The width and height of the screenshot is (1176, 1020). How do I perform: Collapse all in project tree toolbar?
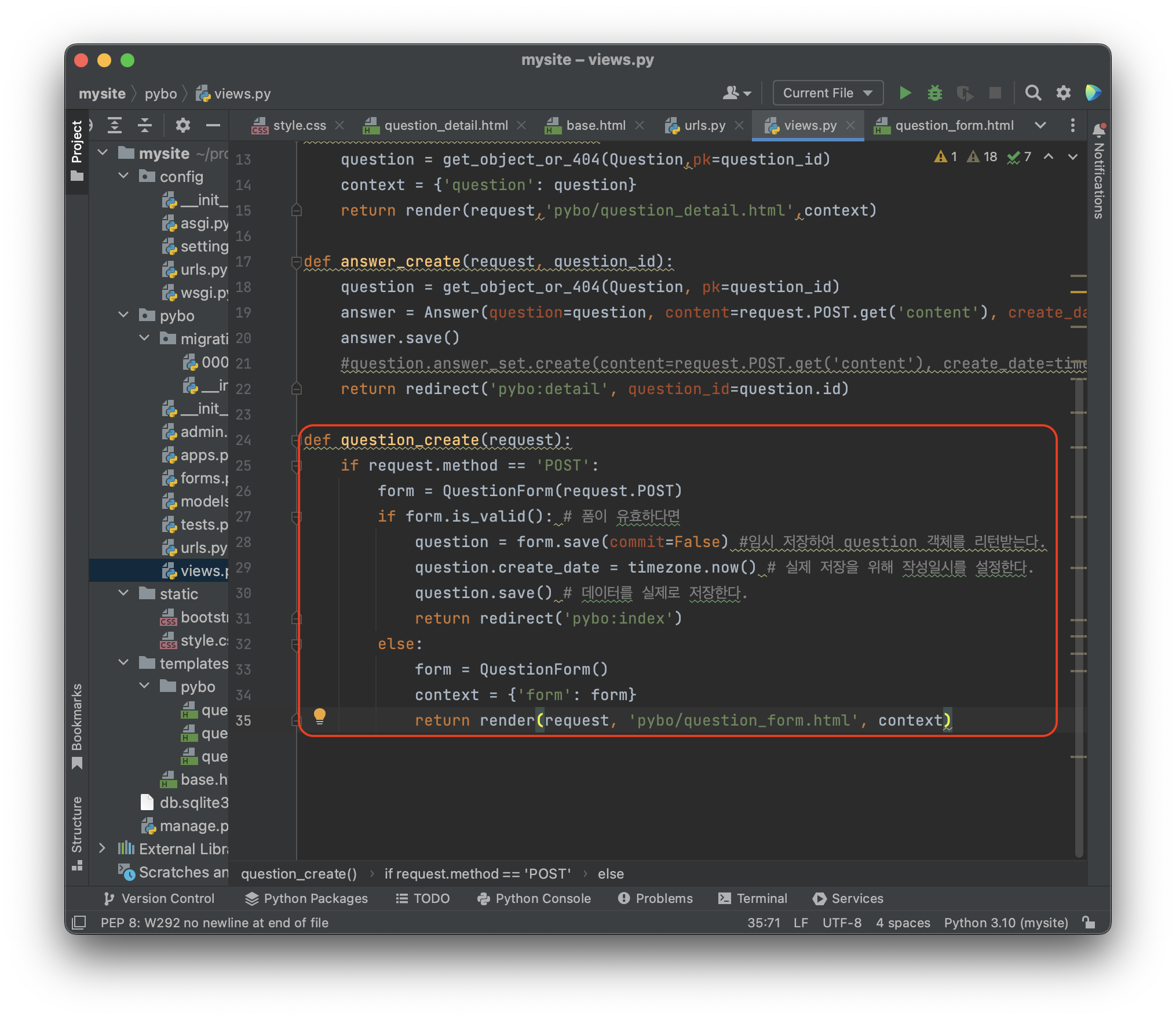[x=145, y=125]
